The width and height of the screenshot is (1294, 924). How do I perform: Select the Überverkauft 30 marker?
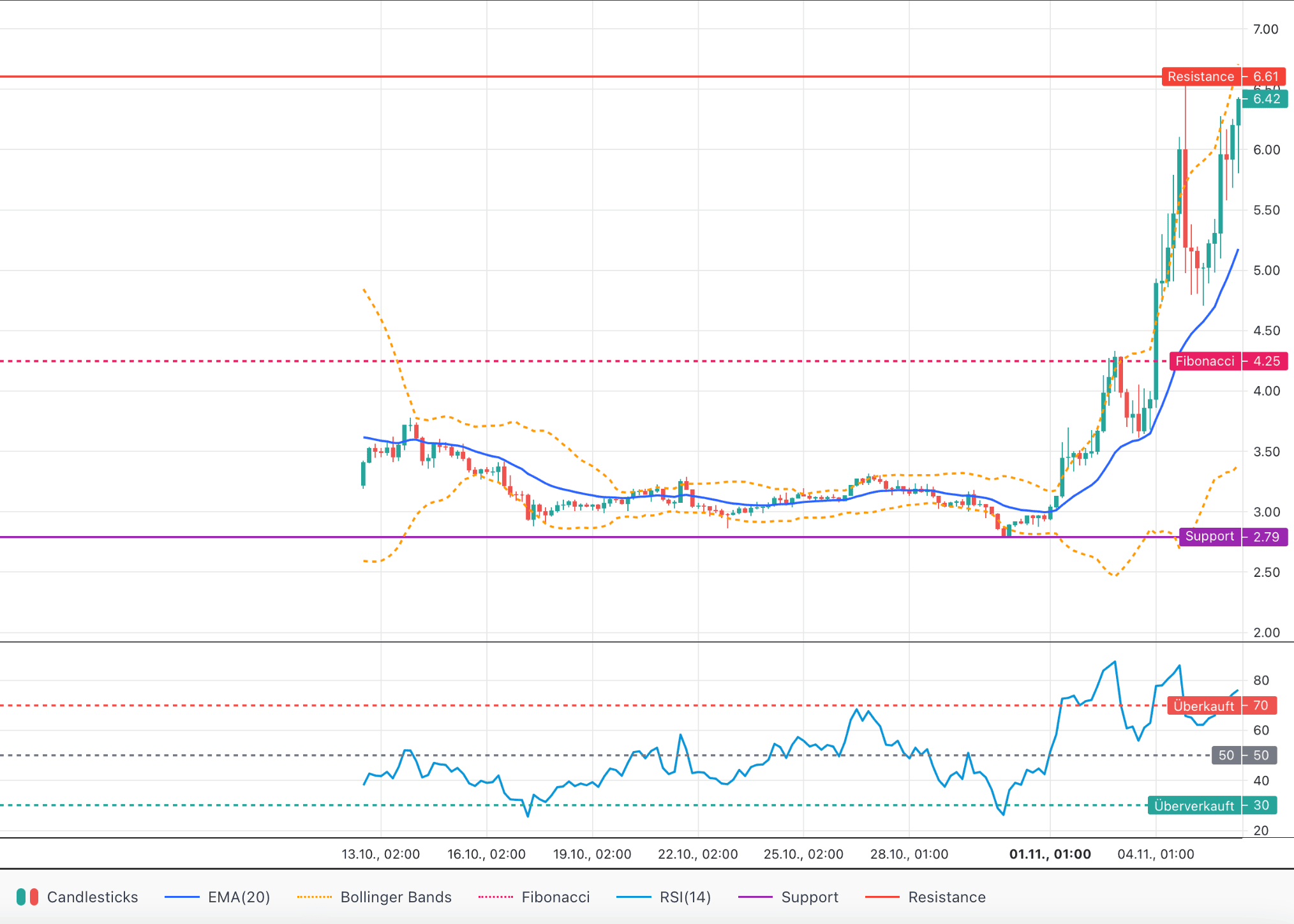point(1194,805)
